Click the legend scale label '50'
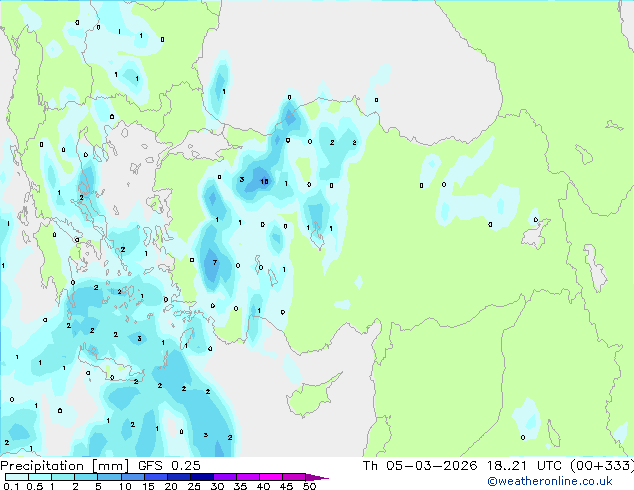 309,486
